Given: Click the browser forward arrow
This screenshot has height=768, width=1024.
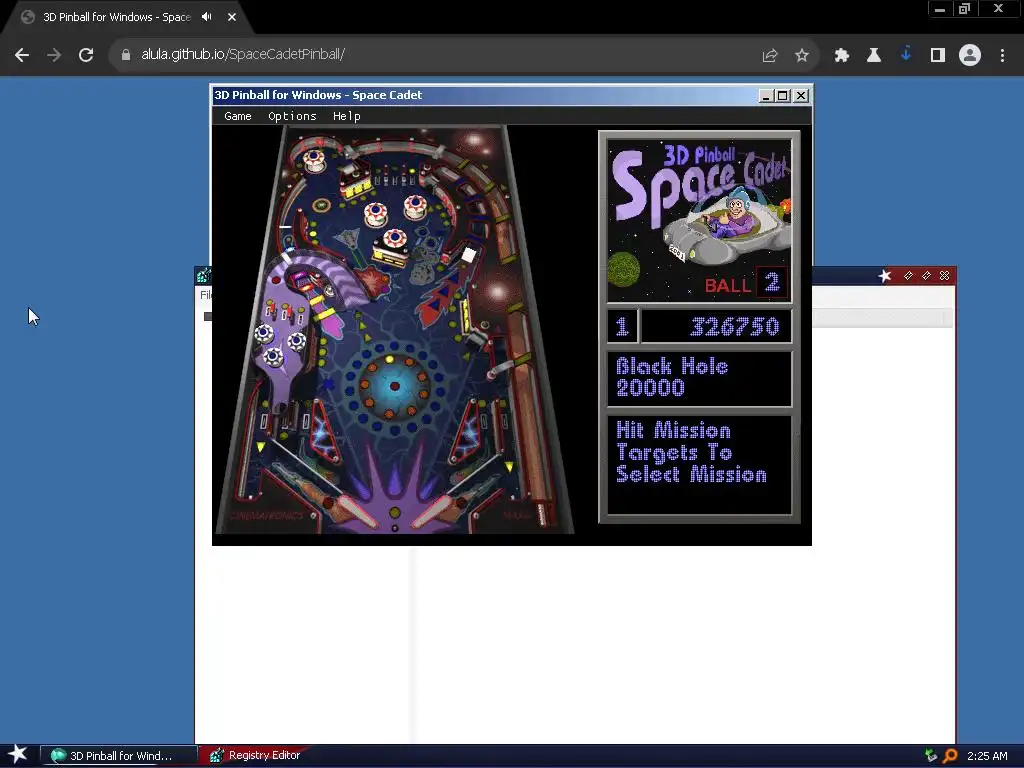Looking at the screenshot, I should tap(54, 56).
